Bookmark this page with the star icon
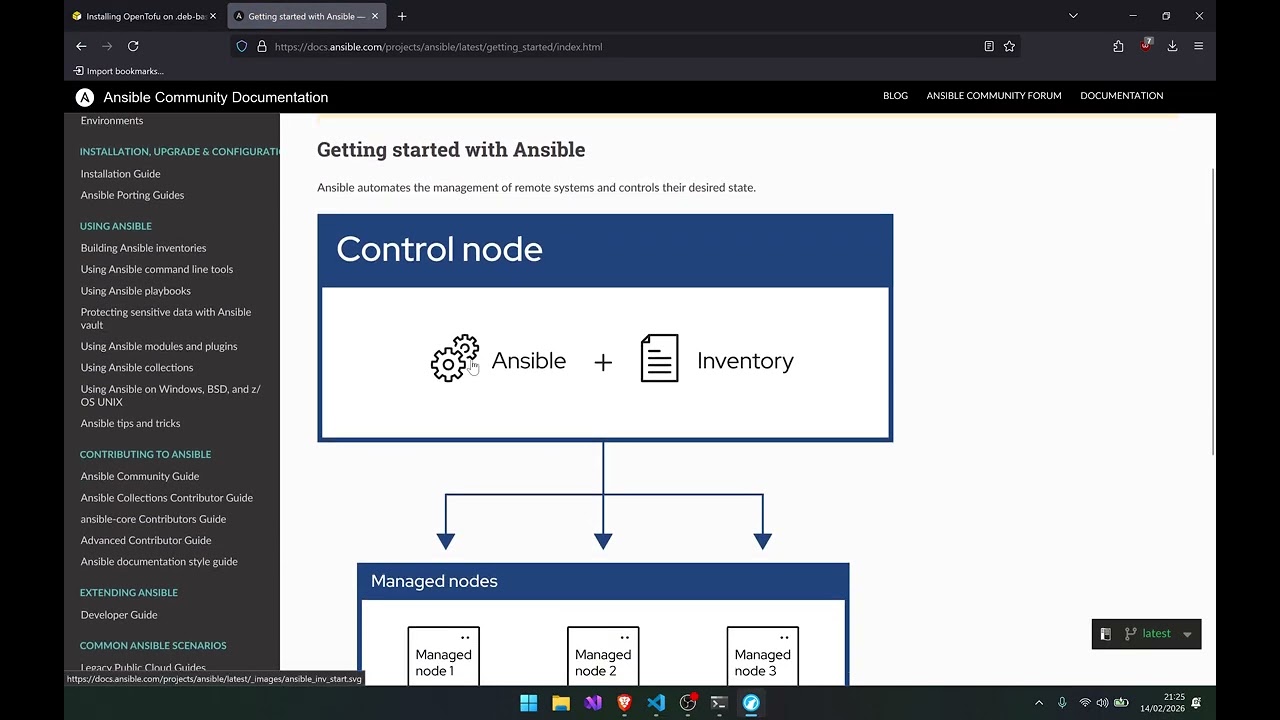The image size is (1280, 720). [x=1009, y=46]
